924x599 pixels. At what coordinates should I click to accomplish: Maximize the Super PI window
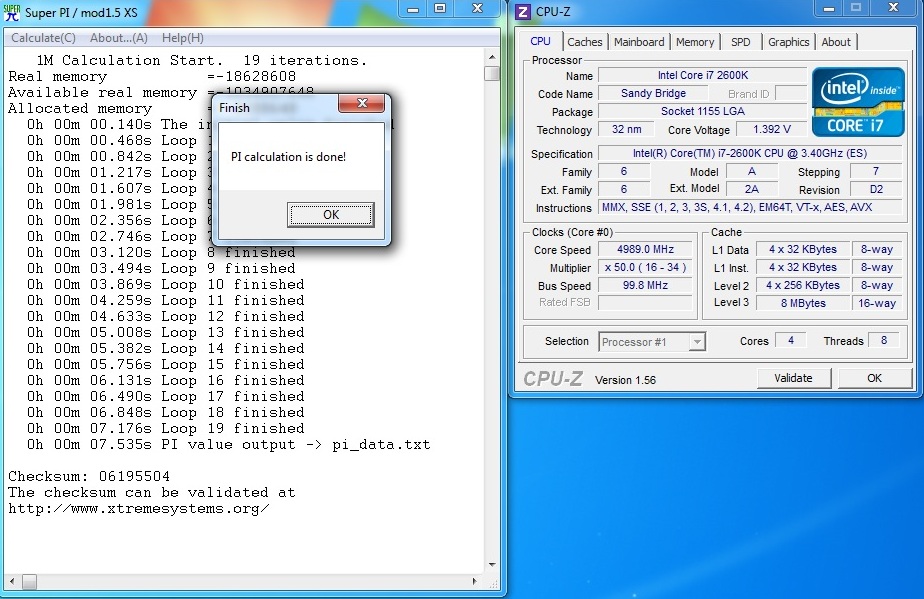coord(440,9)
